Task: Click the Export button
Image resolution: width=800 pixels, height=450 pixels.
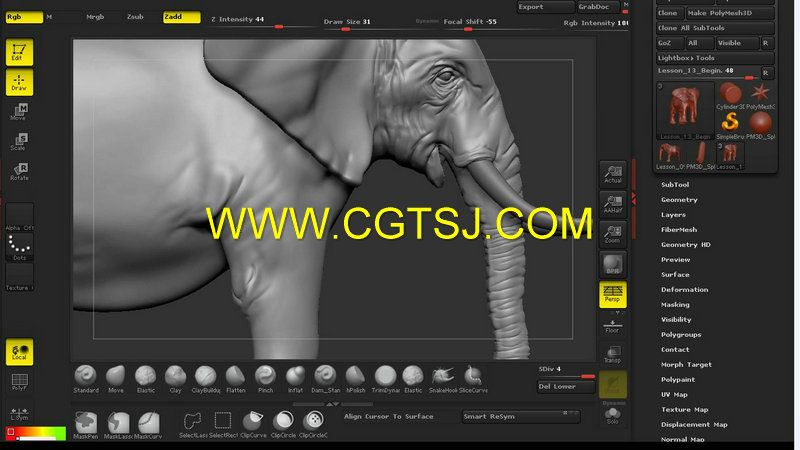Action: pos(545,7)
